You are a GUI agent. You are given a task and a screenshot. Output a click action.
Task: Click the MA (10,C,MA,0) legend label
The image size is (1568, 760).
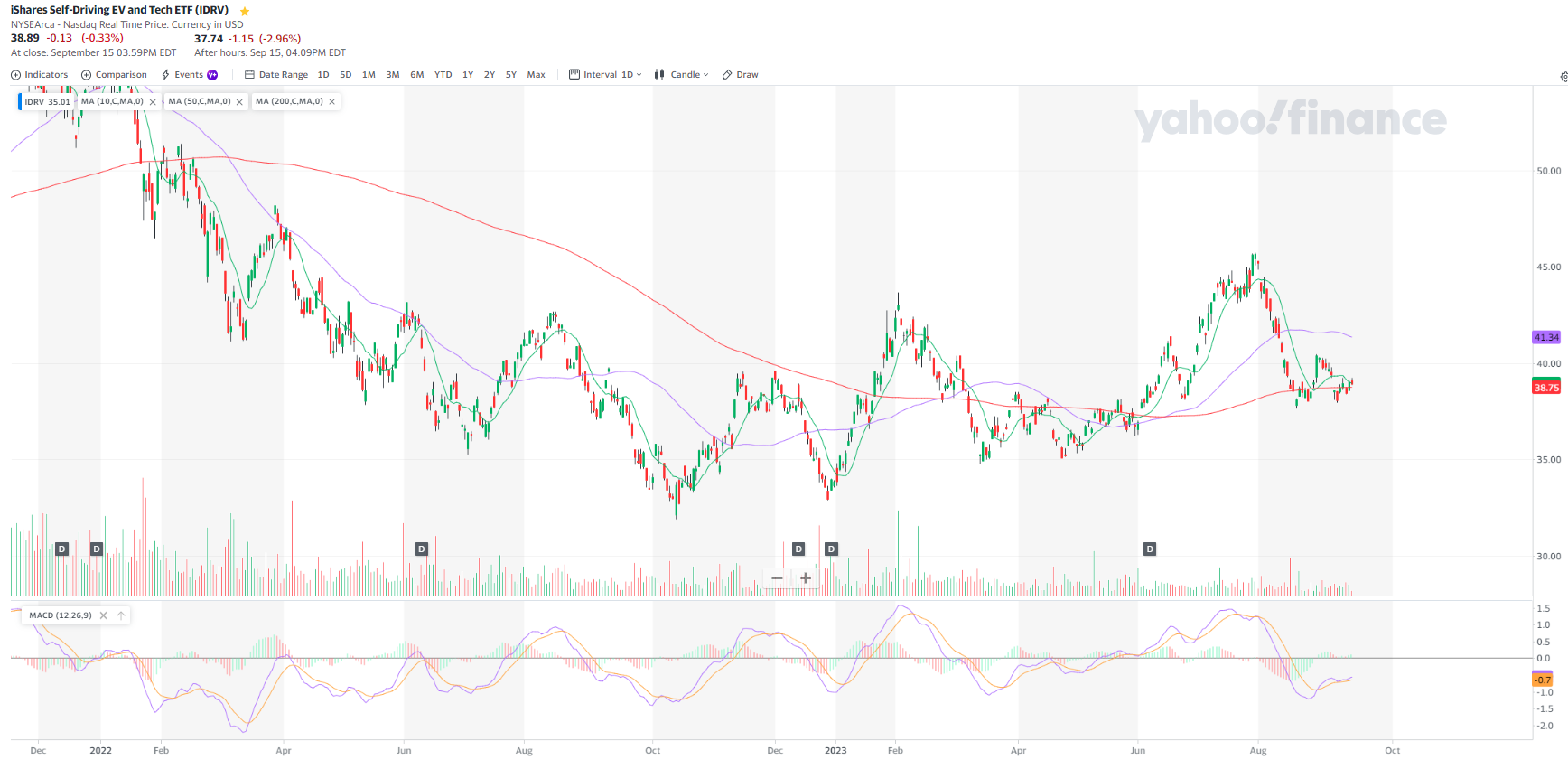point(112,101)
